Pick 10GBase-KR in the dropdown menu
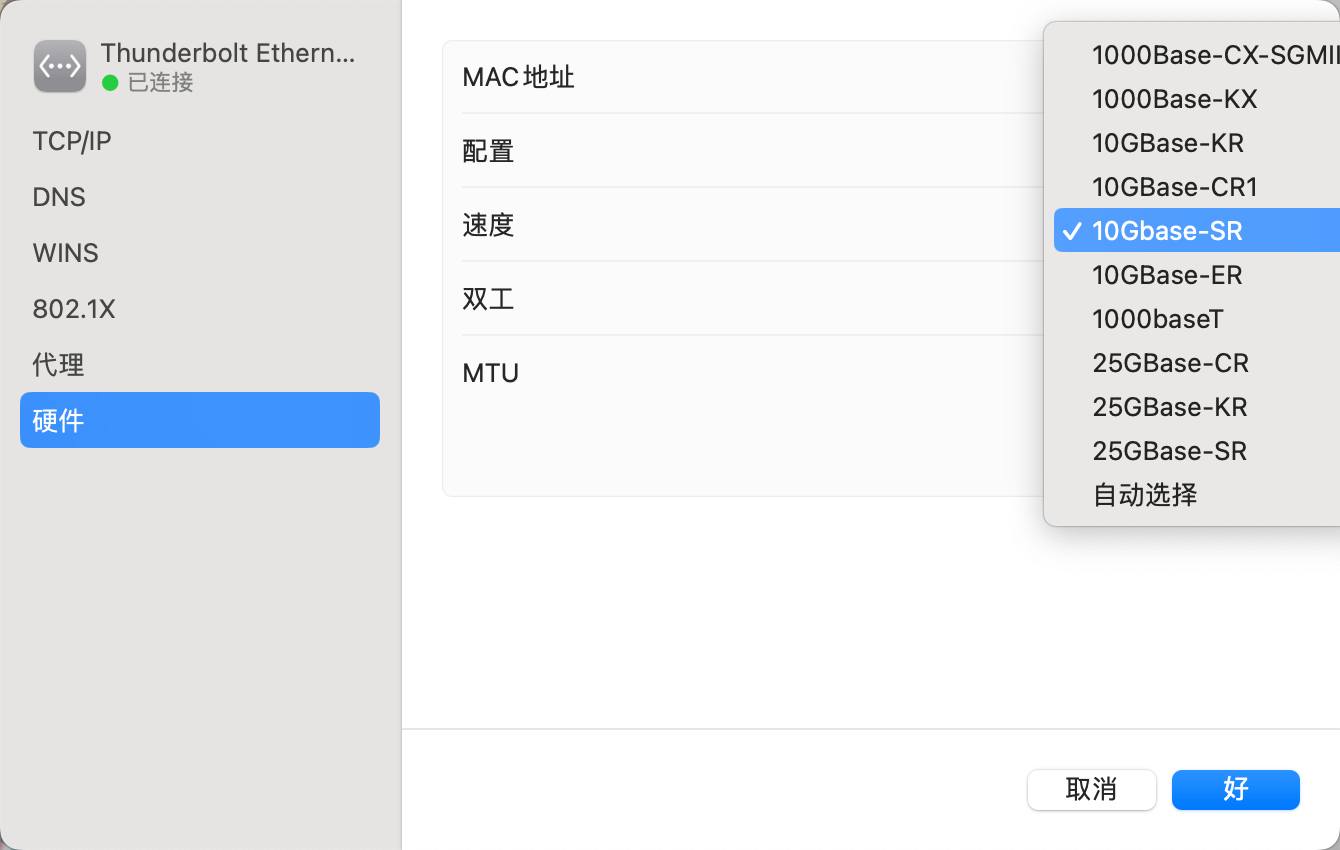The image size is (1340, 850). click(1168, 143)
